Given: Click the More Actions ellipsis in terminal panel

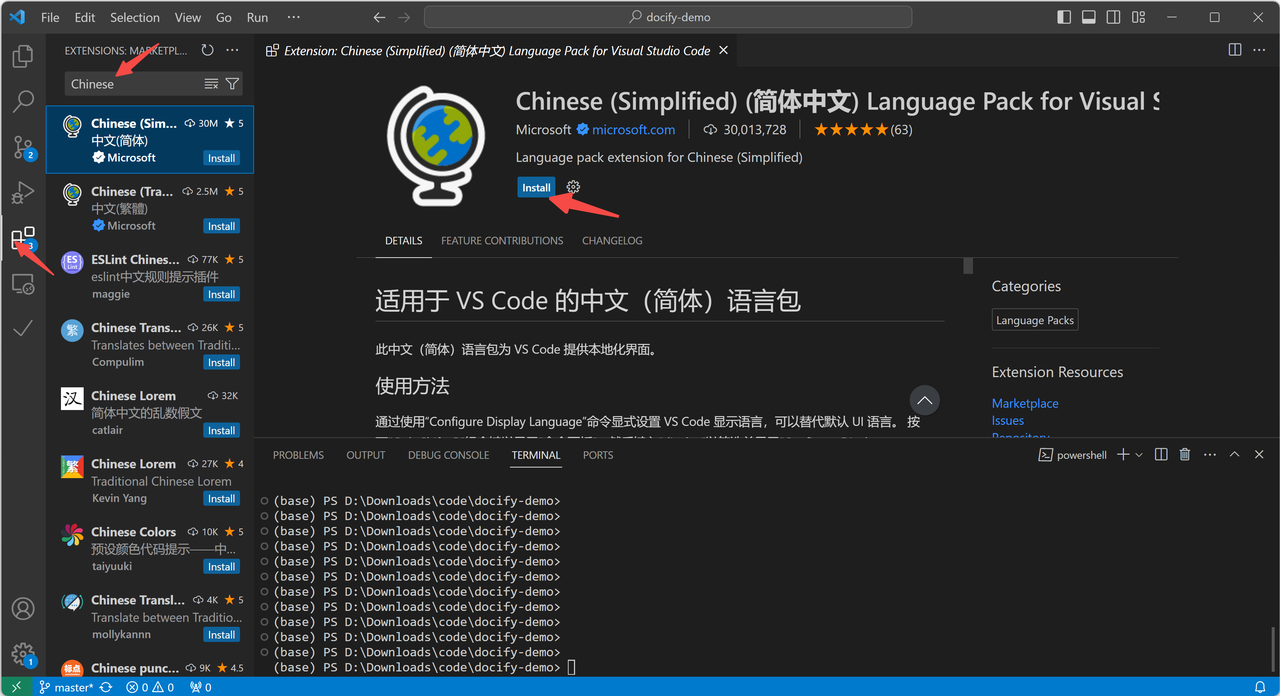Looking at the screenshot, I should pos(1209,454).
